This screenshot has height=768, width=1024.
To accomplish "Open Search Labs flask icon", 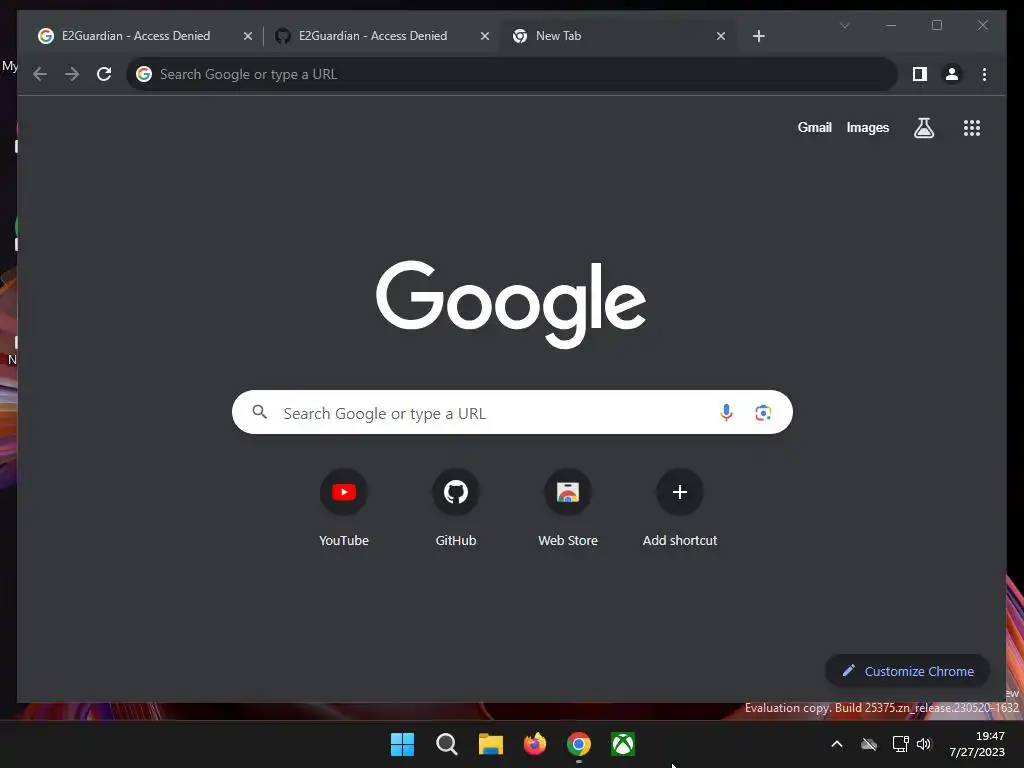I will [x=923, y=128].
